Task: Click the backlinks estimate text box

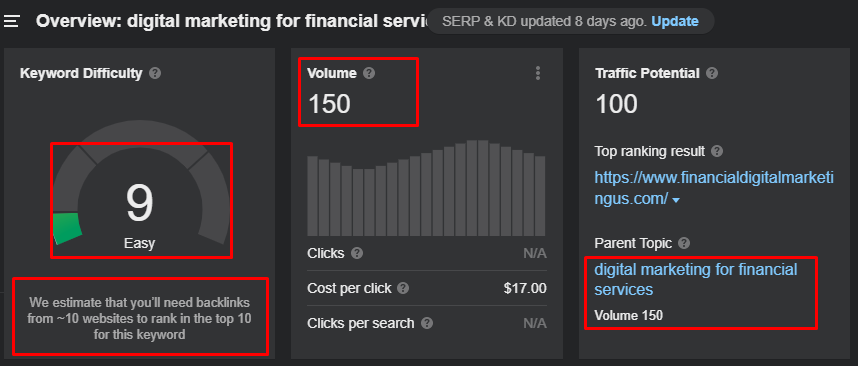Action: [140, 318]
